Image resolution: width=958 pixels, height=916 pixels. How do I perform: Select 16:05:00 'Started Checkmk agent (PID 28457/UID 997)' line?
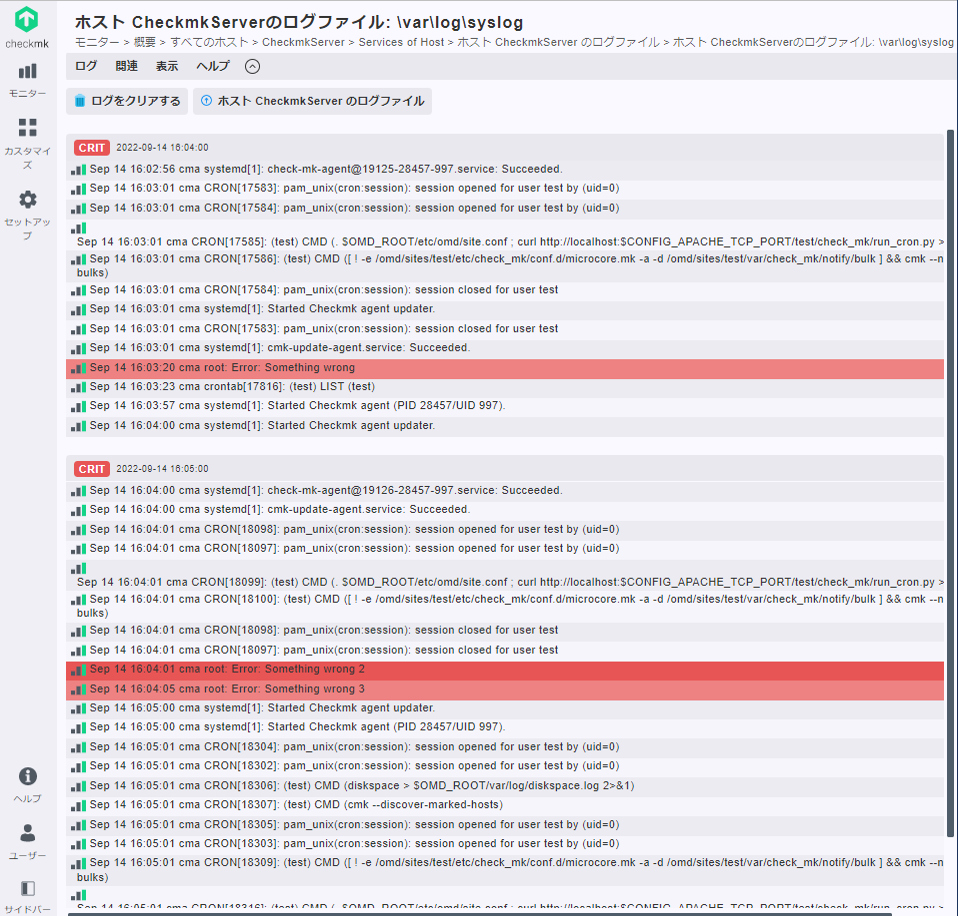coord(505,727)
